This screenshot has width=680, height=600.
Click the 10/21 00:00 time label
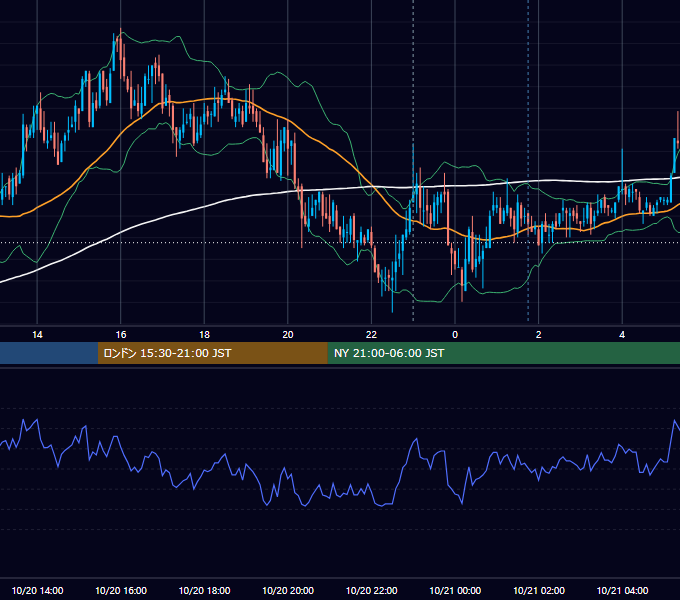455,590
